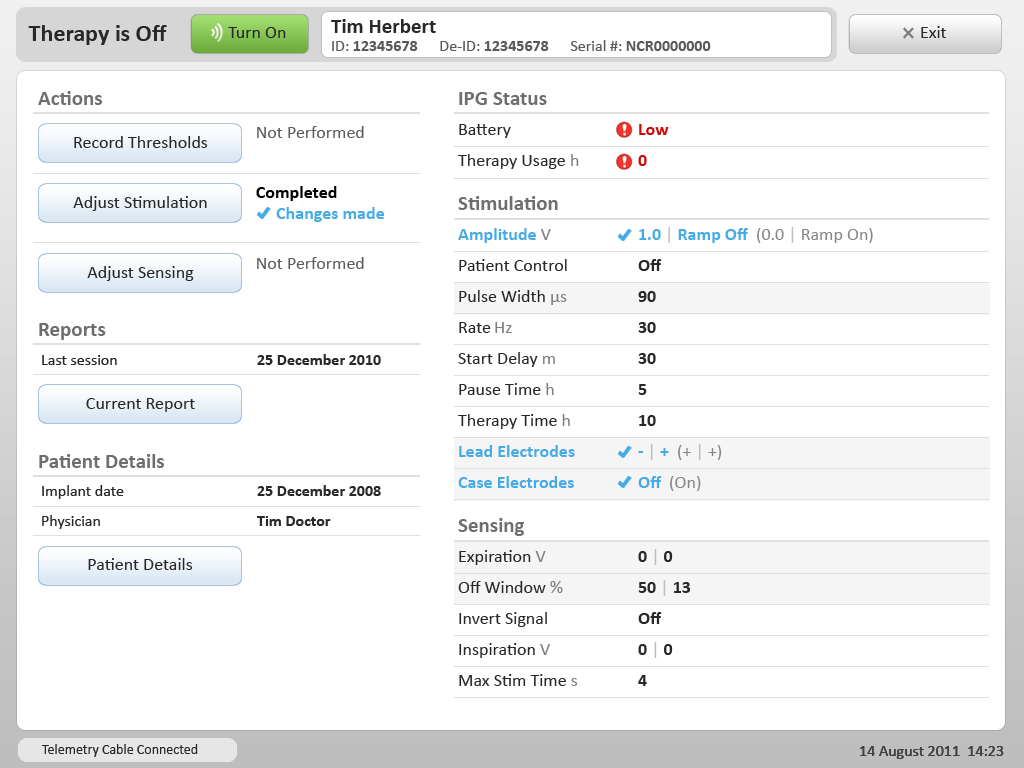
Task: Open the Adjust Stimulation screen
Action: coord(140,203)
